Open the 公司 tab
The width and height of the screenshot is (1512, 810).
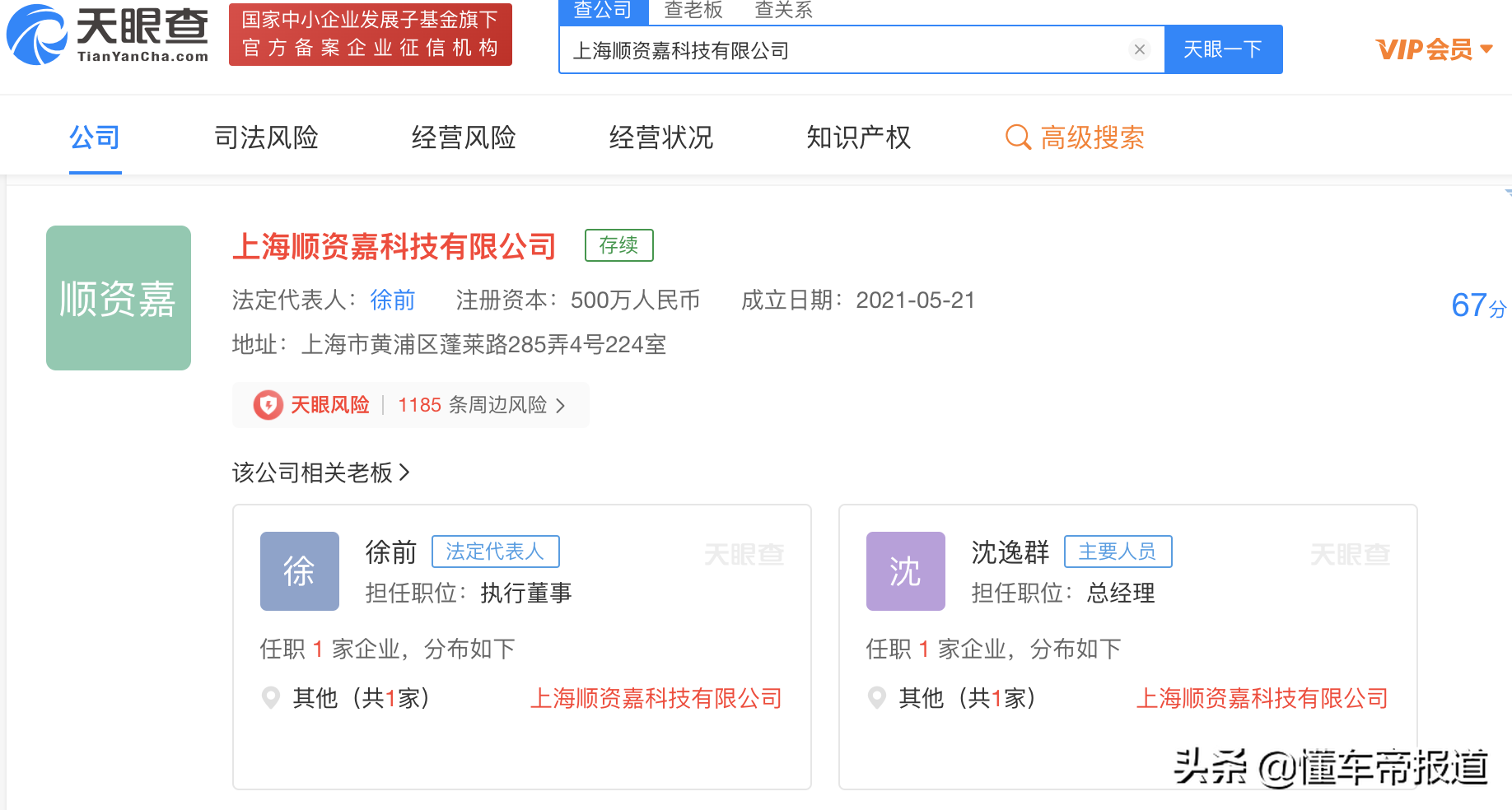point(95,137)
